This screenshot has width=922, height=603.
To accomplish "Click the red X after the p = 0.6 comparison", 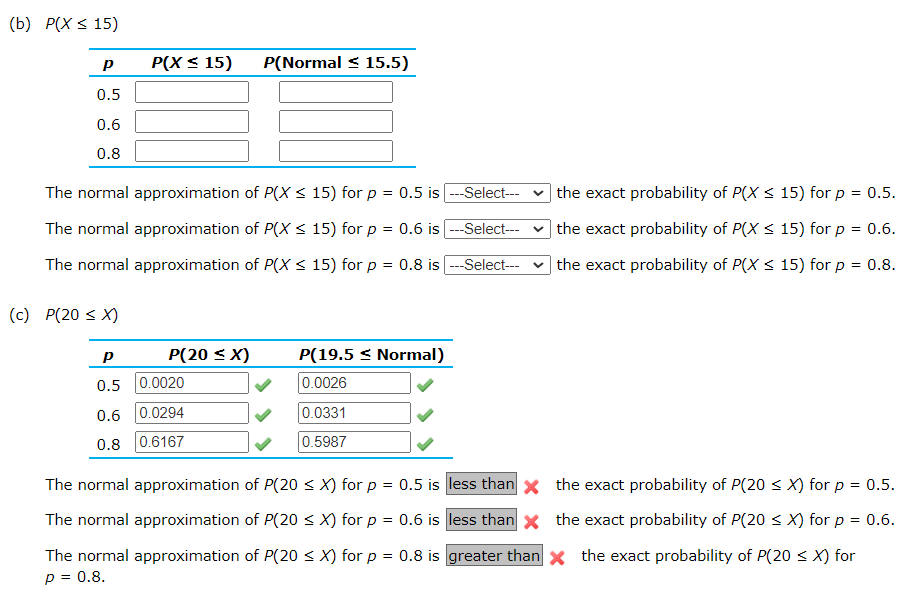I will [531, 520].
